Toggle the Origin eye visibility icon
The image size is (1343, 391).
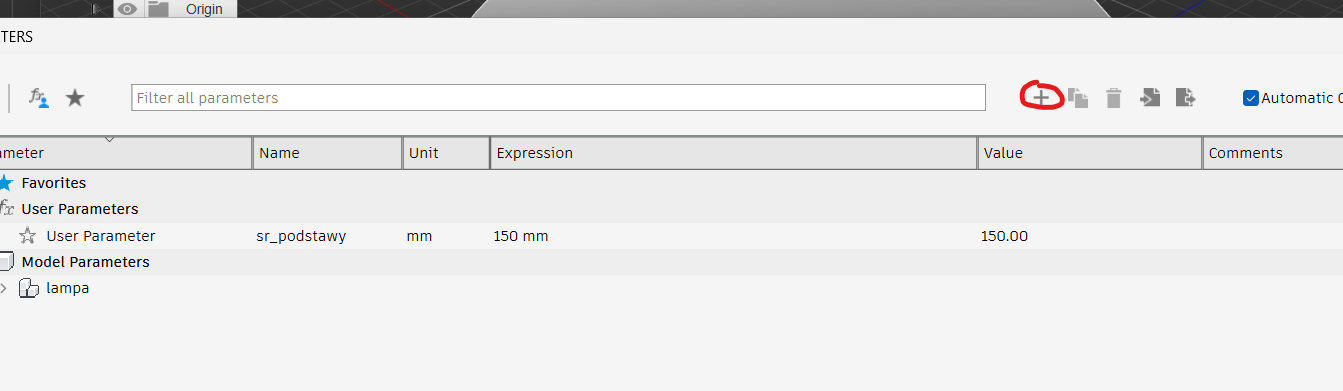(127, 9)
